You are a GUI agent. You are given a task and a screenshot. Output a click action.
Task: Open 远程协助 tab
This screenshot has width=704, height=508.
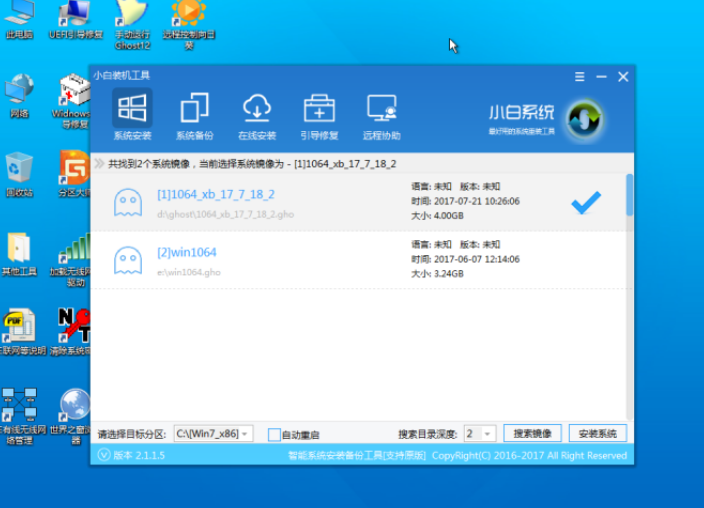tap(382, 116)
